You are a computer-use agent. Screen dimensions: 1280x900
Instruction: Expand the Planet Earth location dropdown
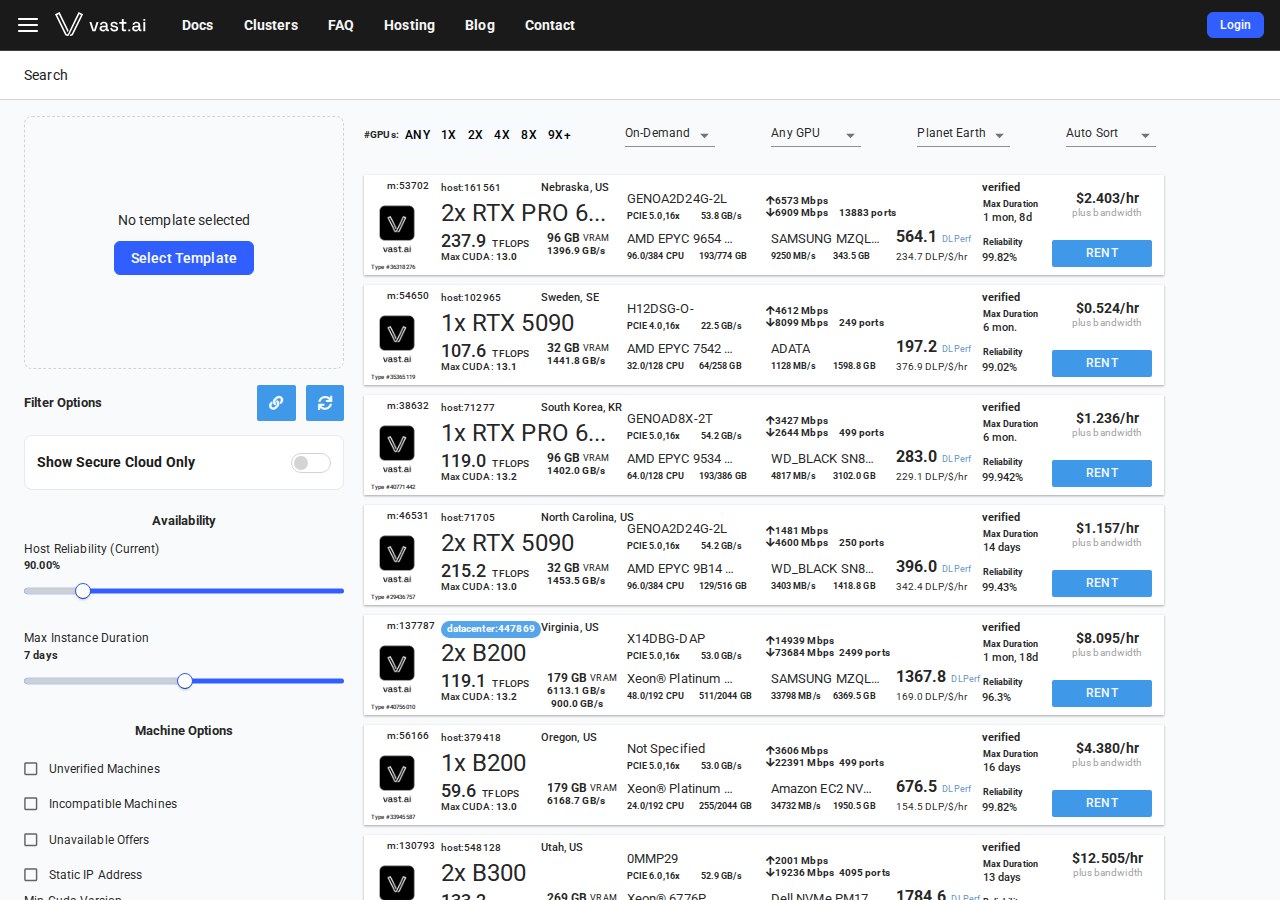pos(963,134)
